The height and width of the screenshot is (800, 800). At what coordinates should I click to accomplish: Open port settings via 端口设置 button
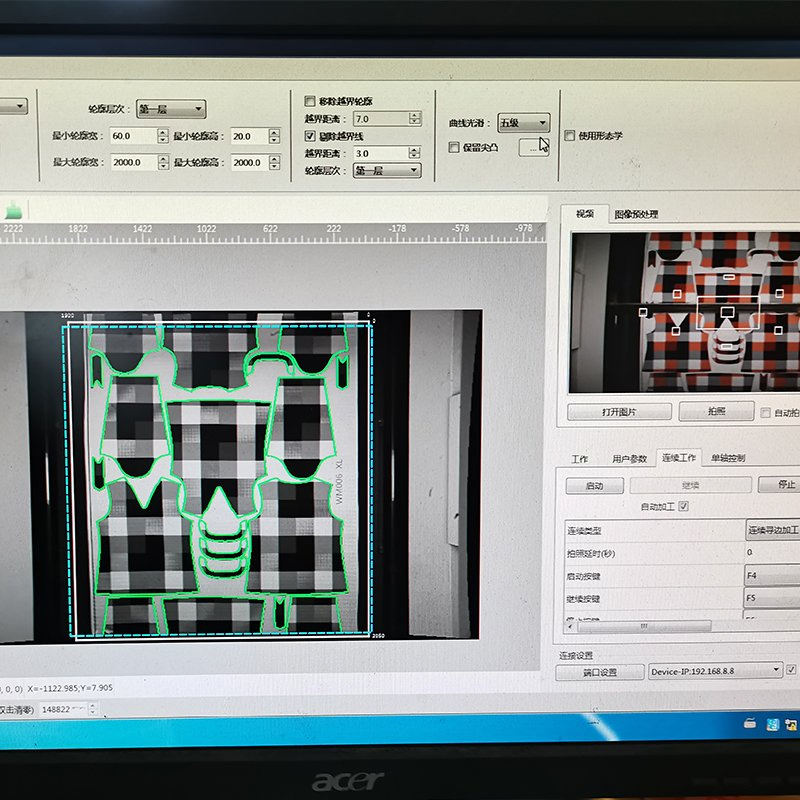(x=600, y=671)
